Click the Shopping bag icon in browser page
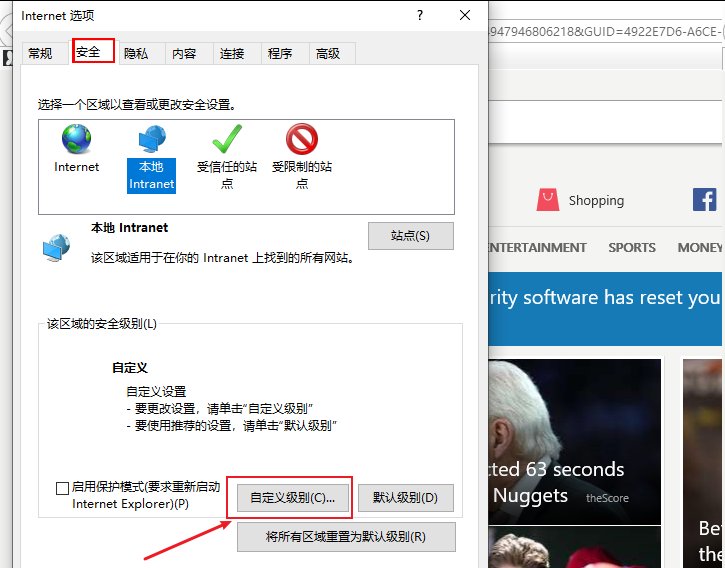The image size is (725, 568). [x=547, y=200]
